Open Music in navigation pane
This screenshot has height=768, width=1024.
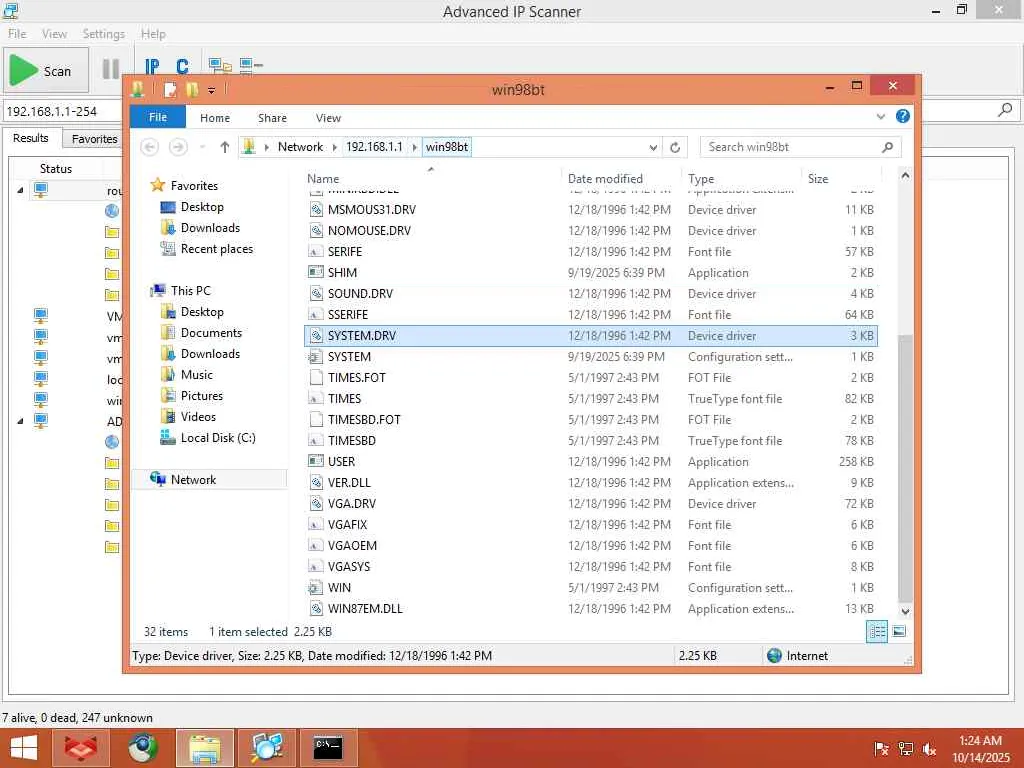click(x=197, y=375)
